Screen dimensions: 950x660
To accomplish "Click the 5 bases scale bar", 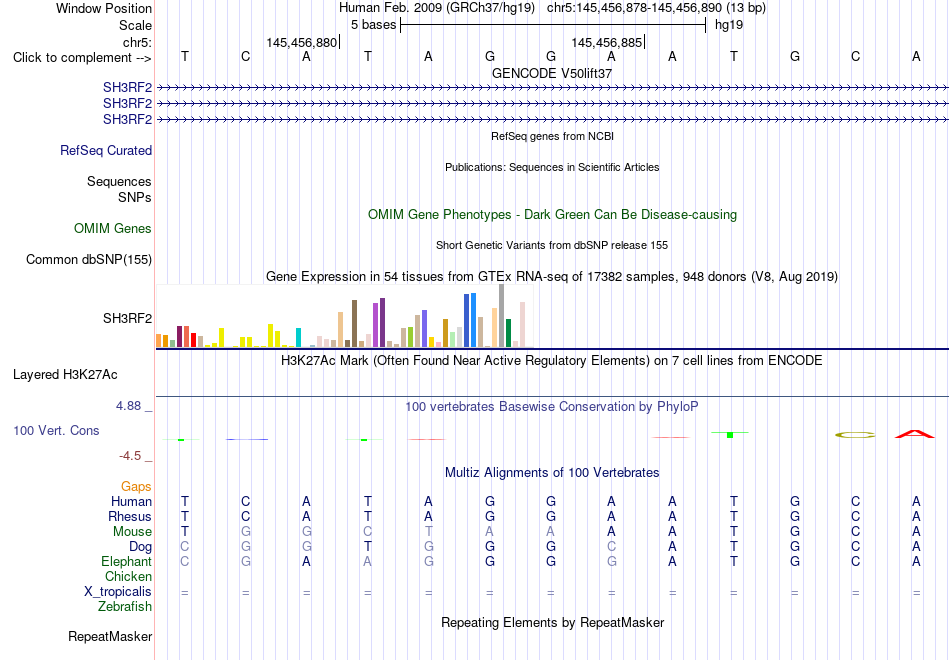I will tap(553, 25).
